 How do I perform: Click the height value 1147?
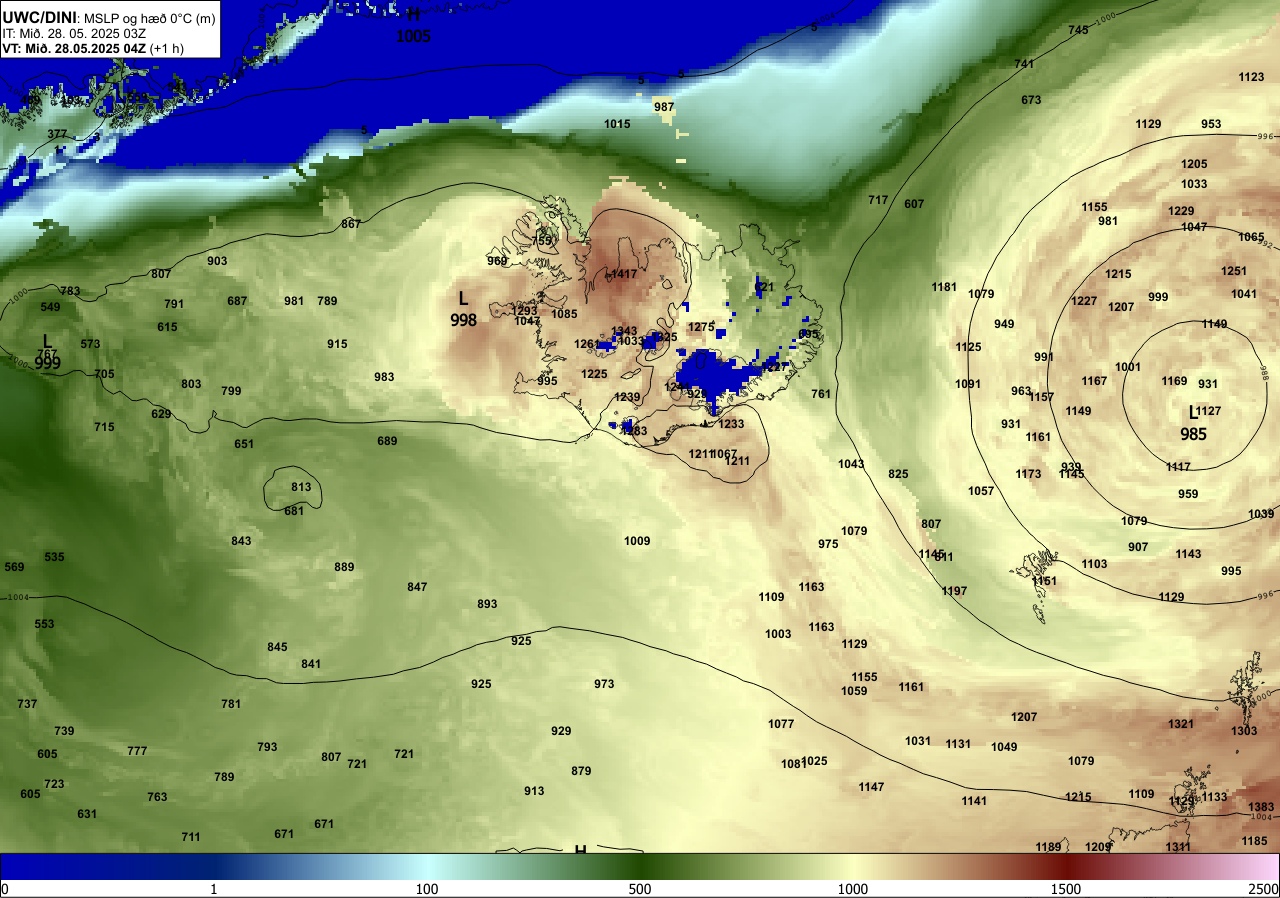pos(871,787)
